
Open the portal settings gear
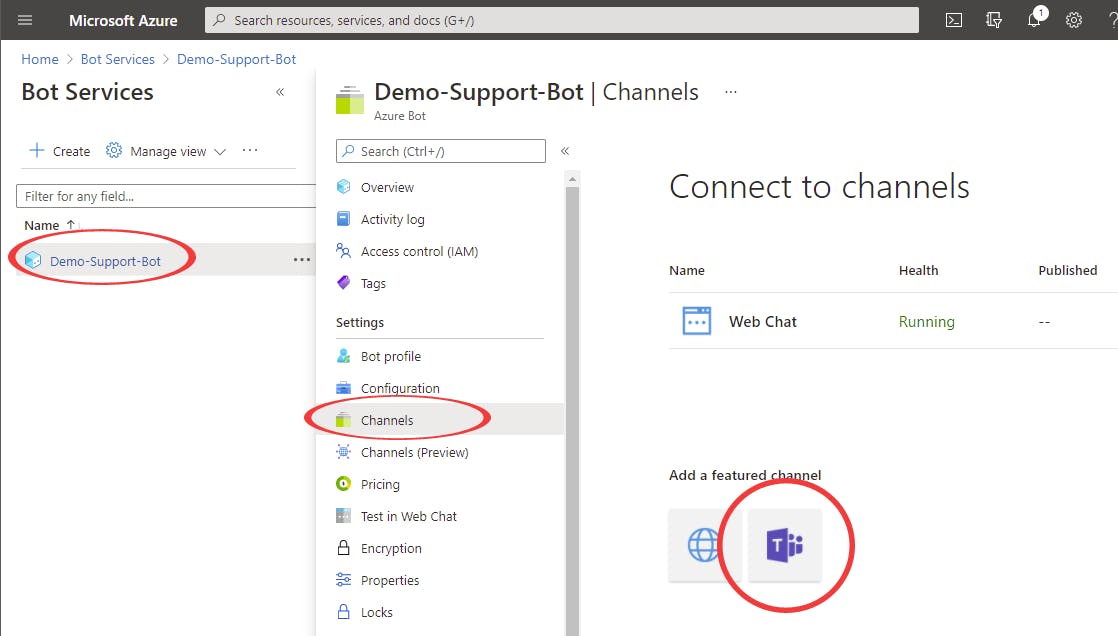[1074, 20]
